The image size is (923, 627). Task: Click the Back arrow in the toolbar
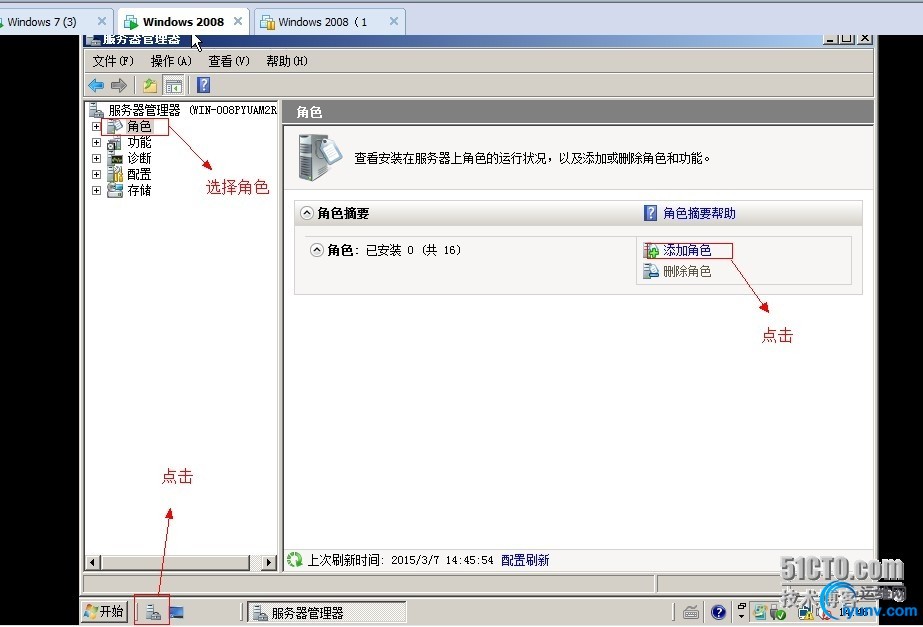pos(96,85)
